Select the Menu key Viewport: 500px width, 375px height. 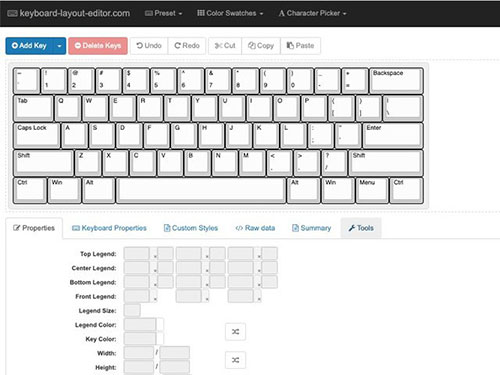point(372,190)
